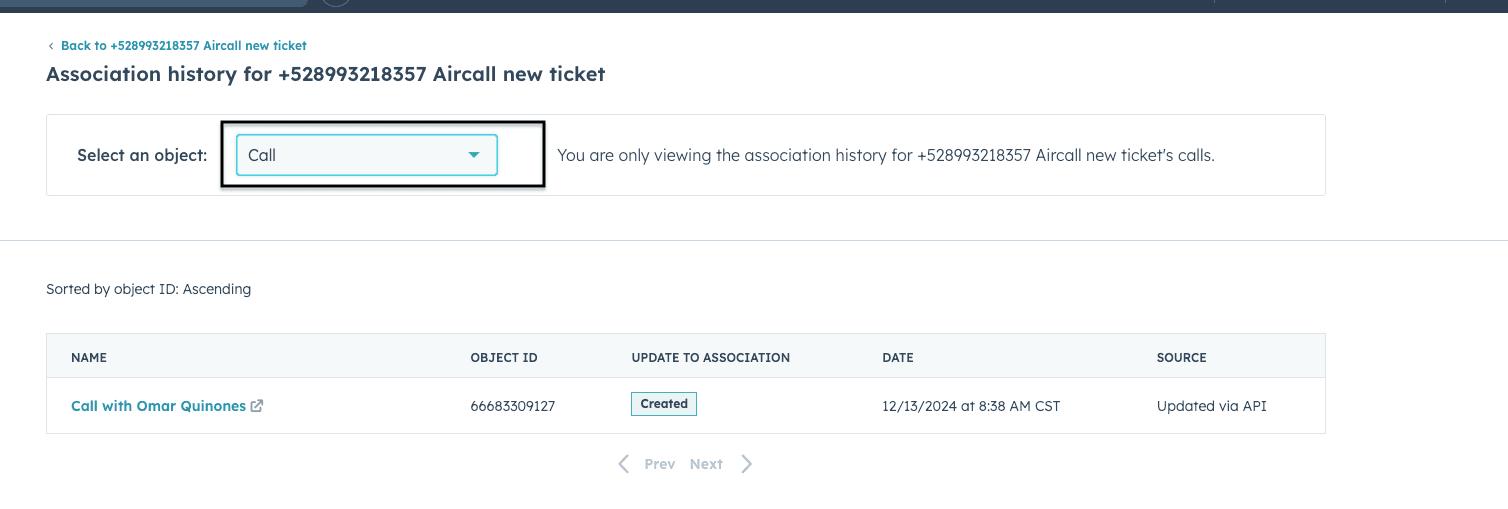Click the caret arrow in the Call dropdown
The image size is (1508, 509).
(474, 155)
